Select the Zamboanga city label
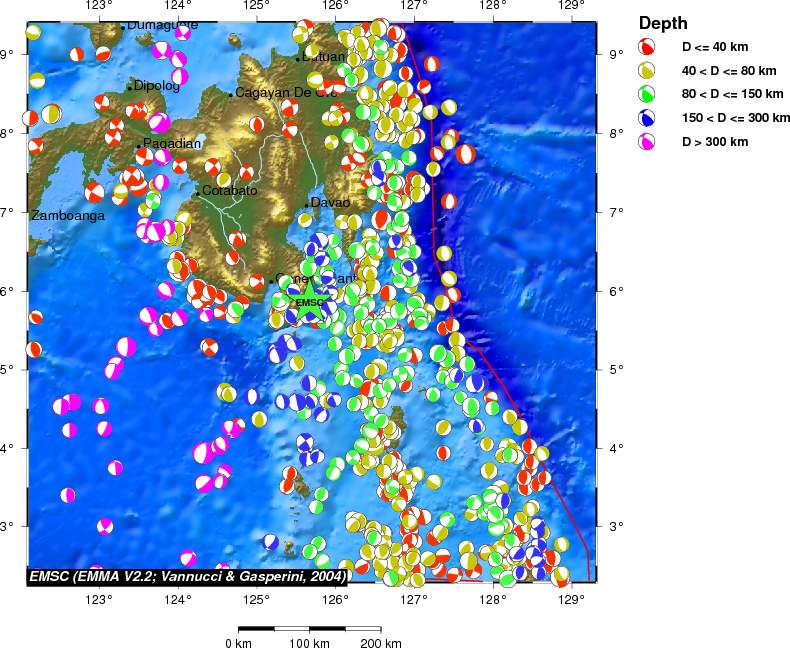The height and width of the screenshot is (648, 790). point(68,216)
